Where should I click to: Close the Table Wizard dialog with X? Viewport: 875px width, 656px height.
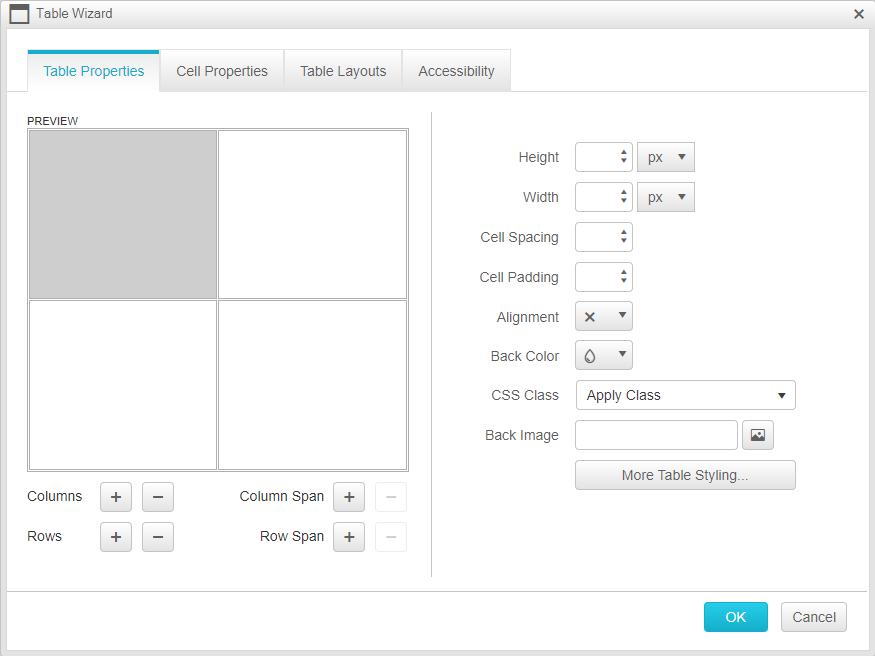(858, 14)
